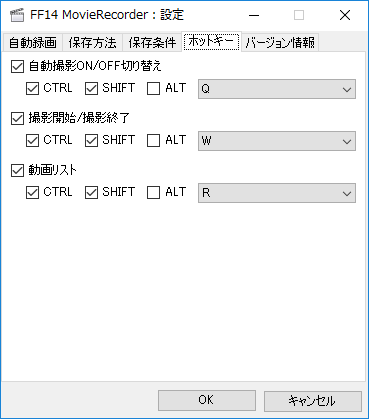369x419 pixels.
Task: Open the 保存条件 tab
Action: click(x=152, y=43)
